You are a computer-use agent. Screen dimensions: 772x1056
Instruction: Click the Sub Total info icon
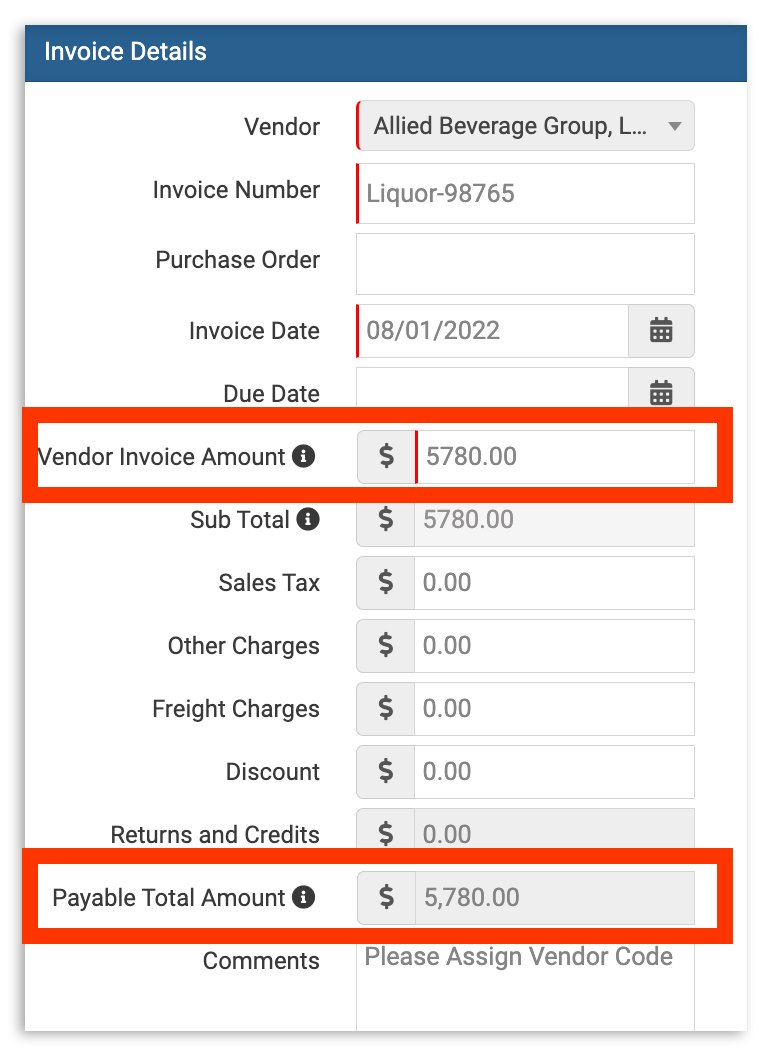[310, 519]
